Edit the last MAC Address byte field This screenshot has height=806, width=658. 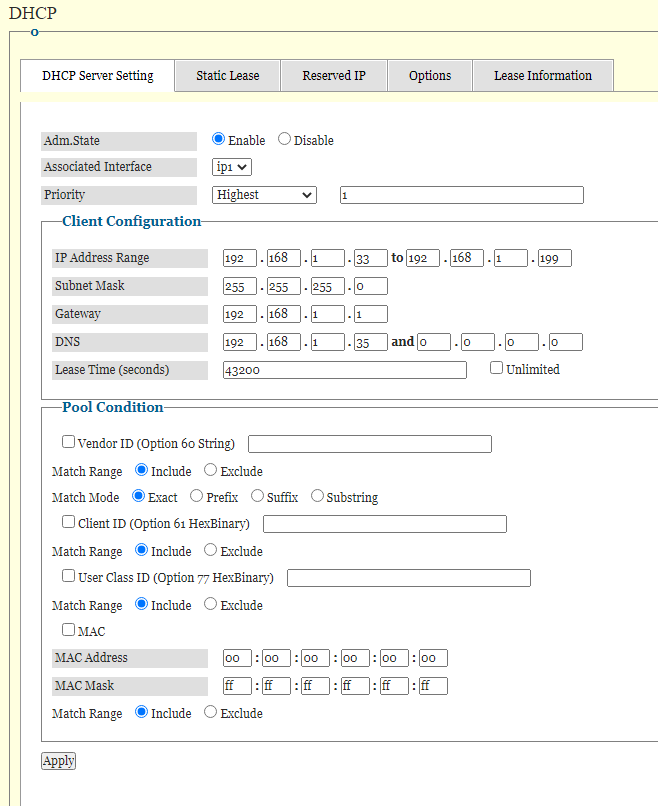pyautogui.click(x=433, y=658)
